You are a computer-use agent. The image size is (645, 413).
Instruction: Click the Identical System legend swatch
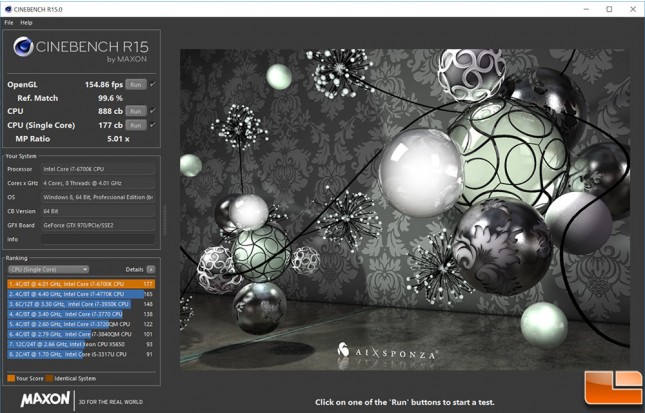point(49,378)
